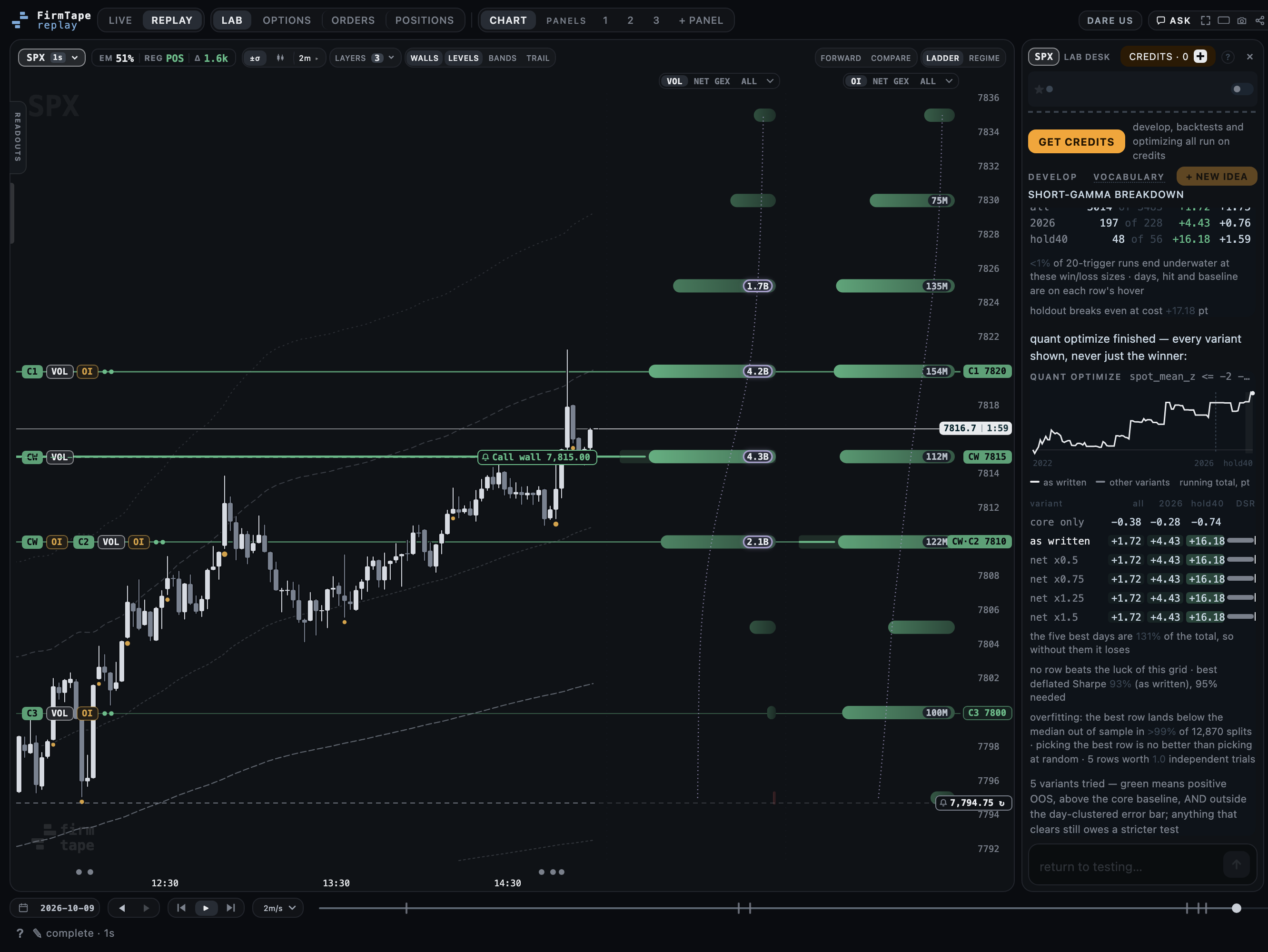Switch to the OPTIONS tab

click(287, 20)
